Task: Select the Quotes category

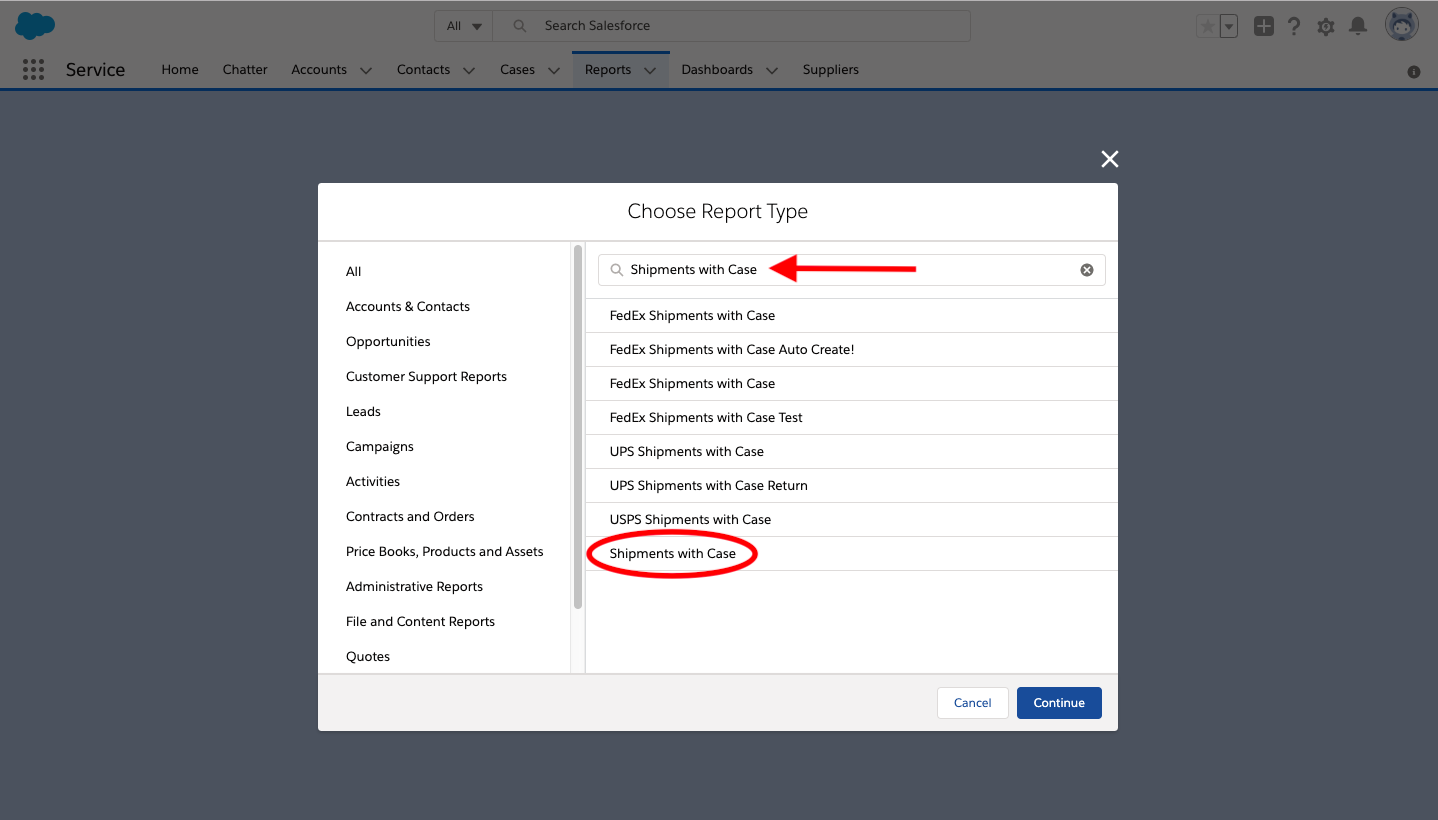Action: (368, 657)
